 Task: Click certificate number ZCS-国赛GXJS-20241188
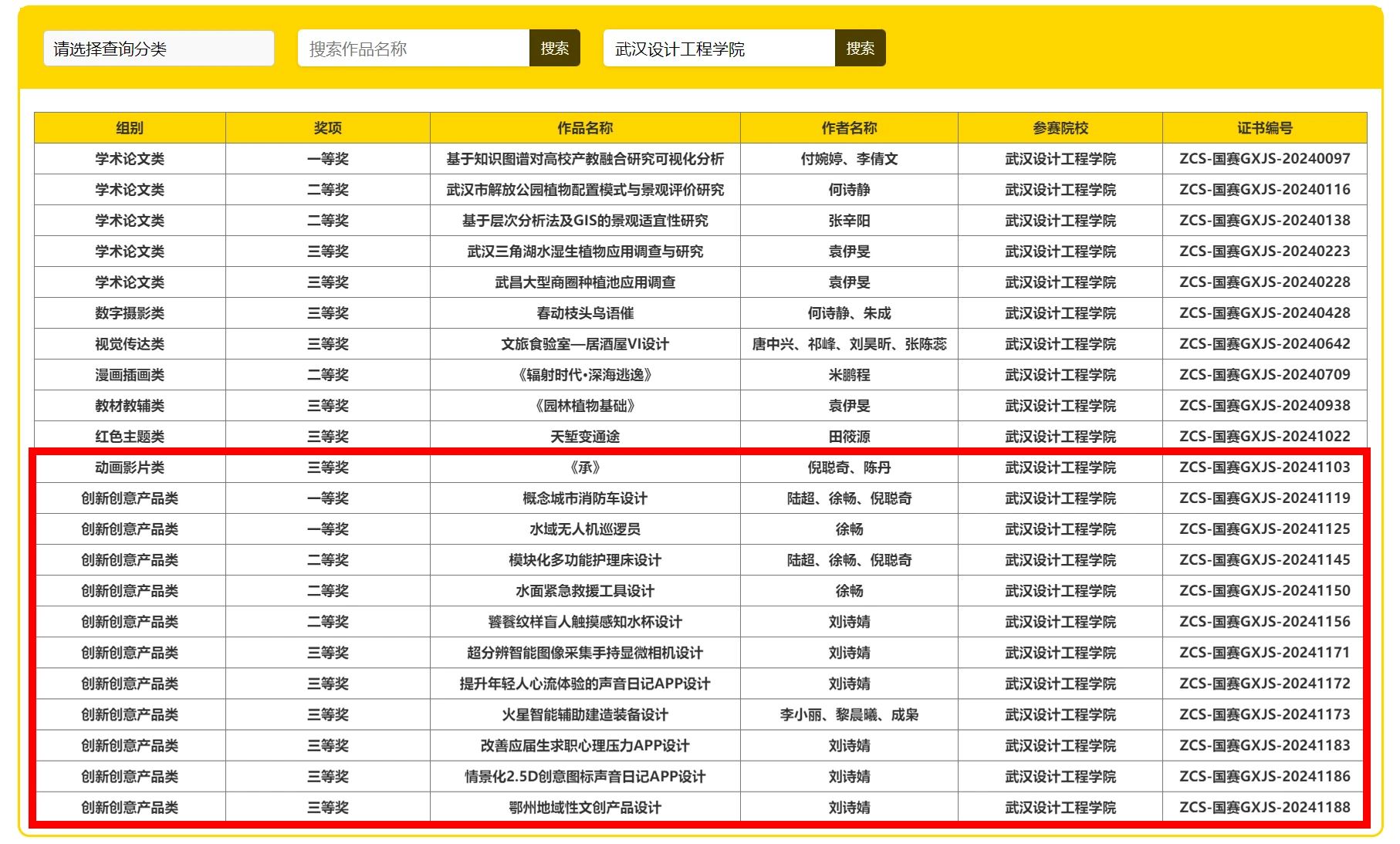(x=1264, y=807)
